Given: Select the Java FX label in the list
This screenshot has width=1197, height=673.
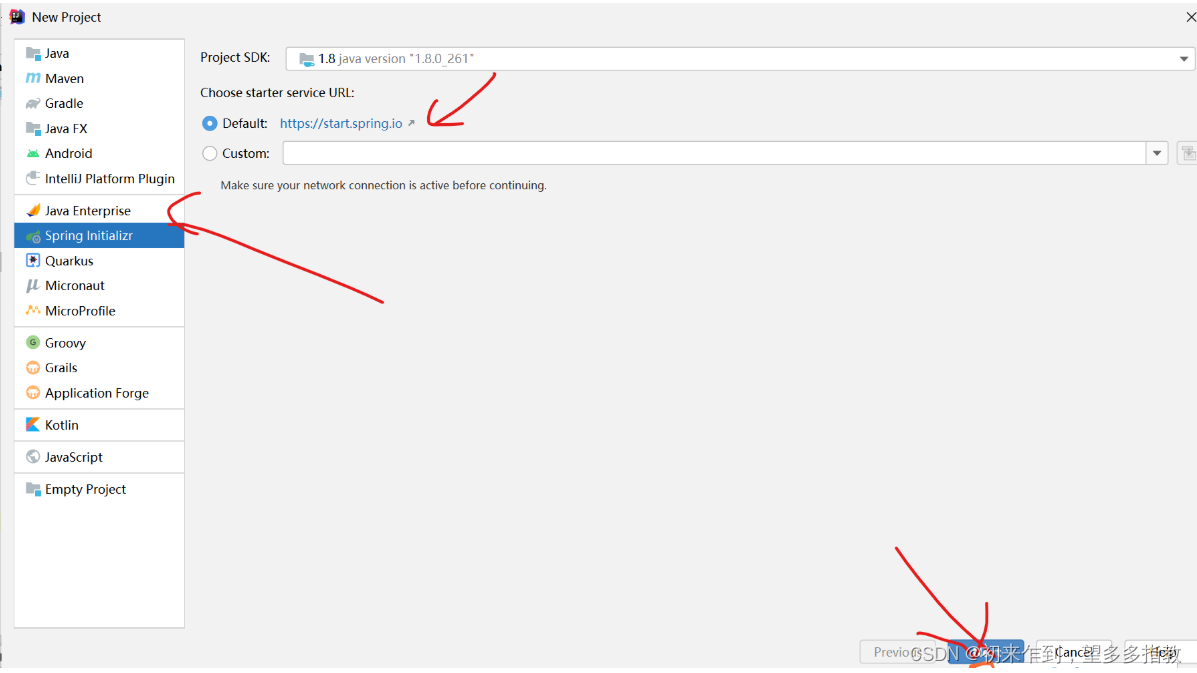Looking at the screenshot, I should coord(66,129).
